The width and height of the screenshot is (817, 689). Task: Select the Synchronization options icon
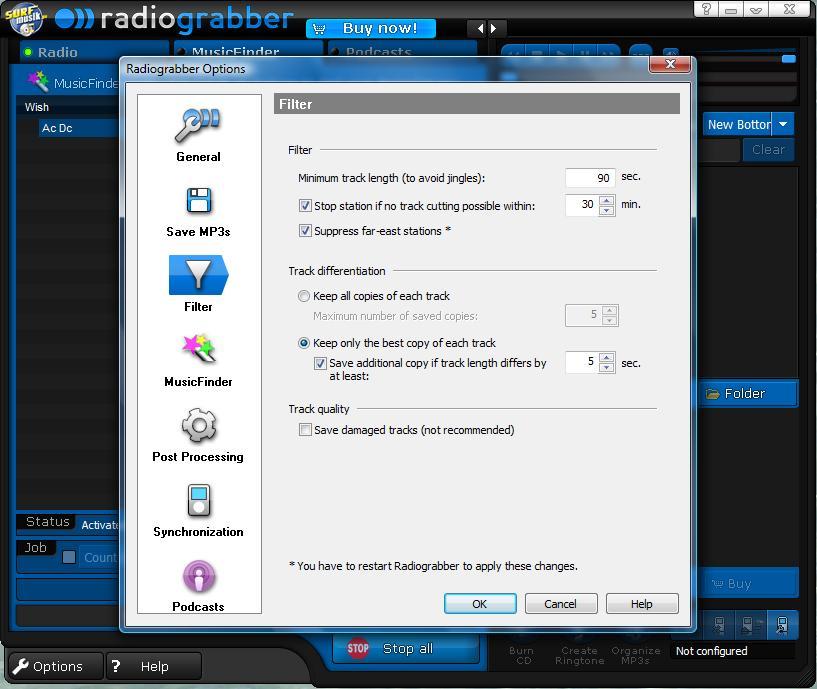(x=197, y=504)
